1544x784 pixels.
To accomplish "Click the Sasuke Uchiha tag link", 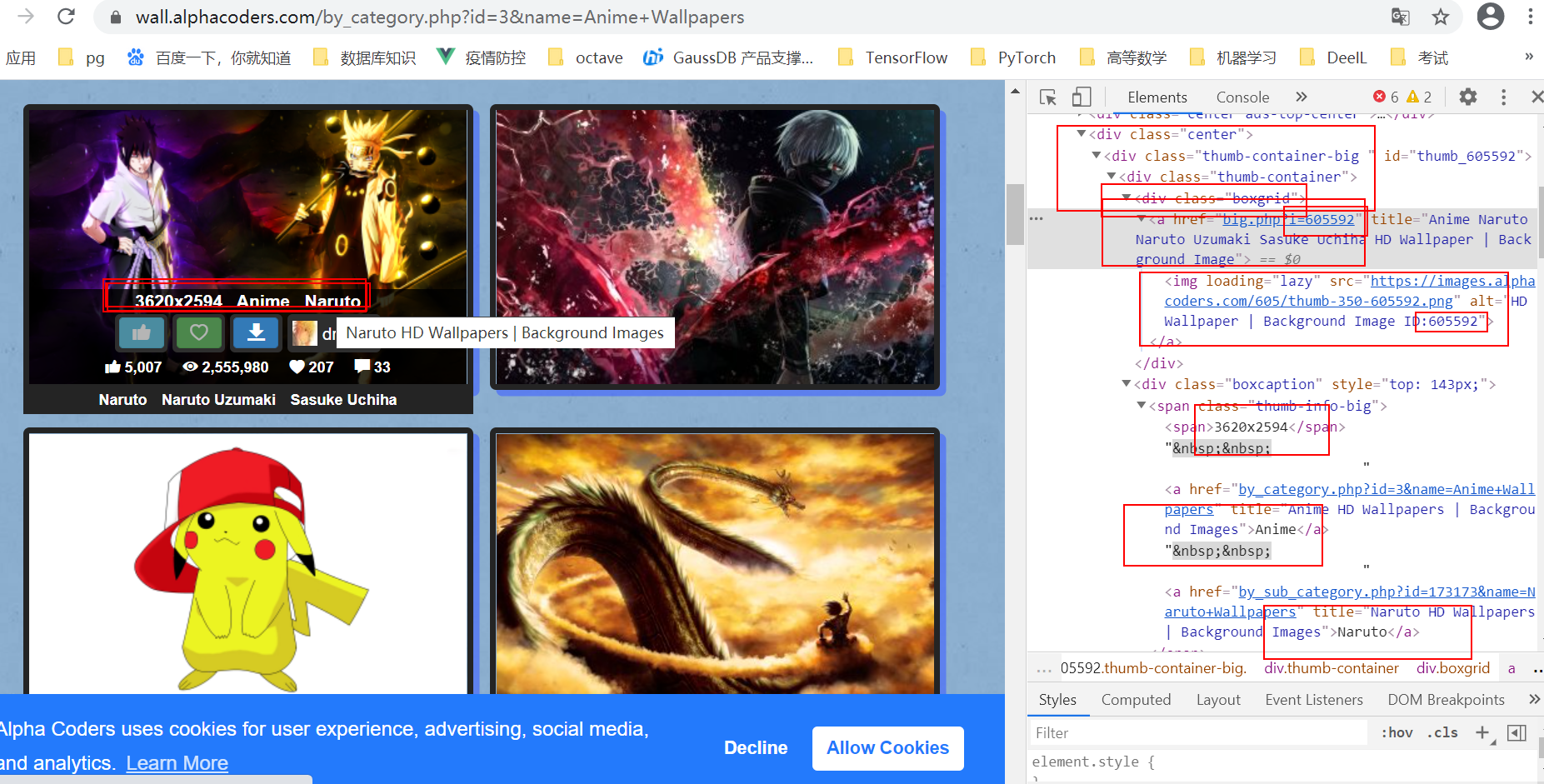I will coord(343,400).
